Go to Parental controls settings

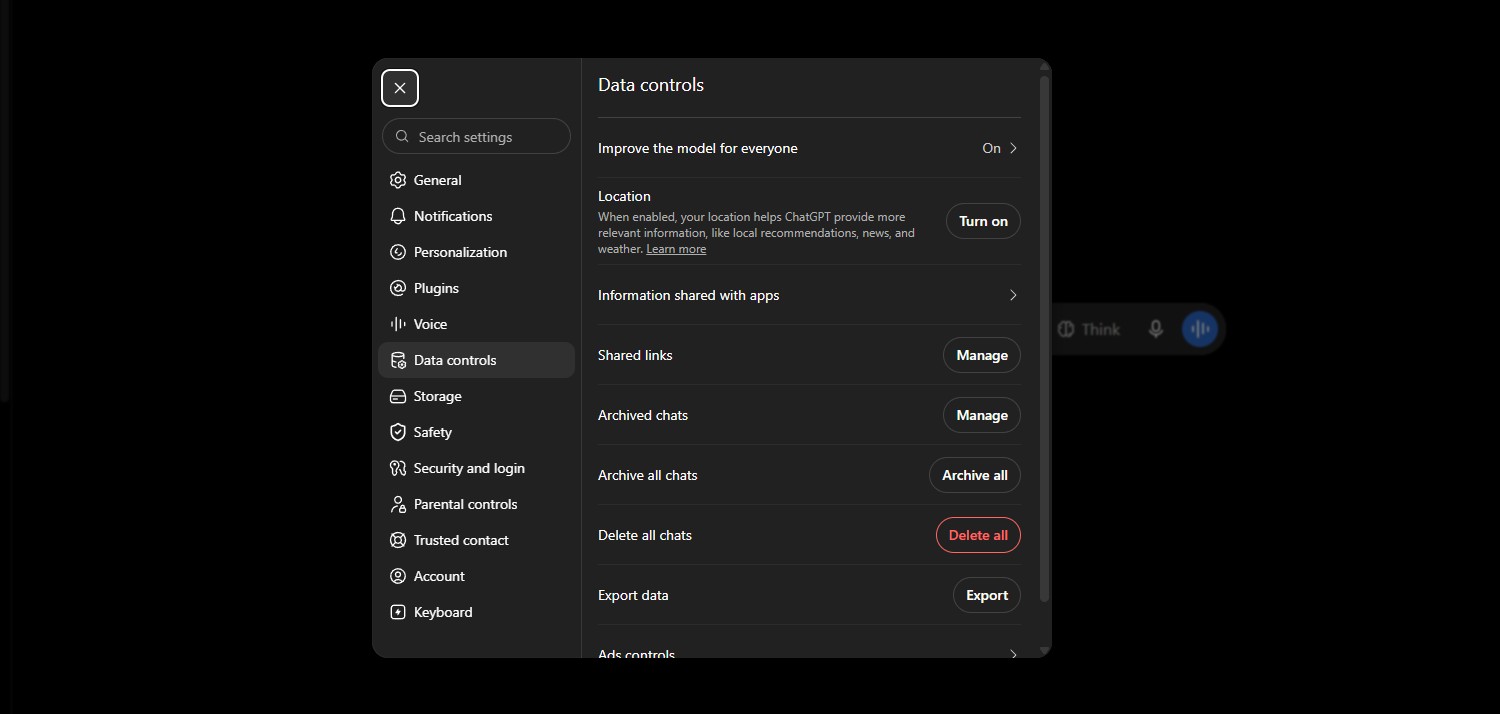pyautogui.click(x=476, y=504)
